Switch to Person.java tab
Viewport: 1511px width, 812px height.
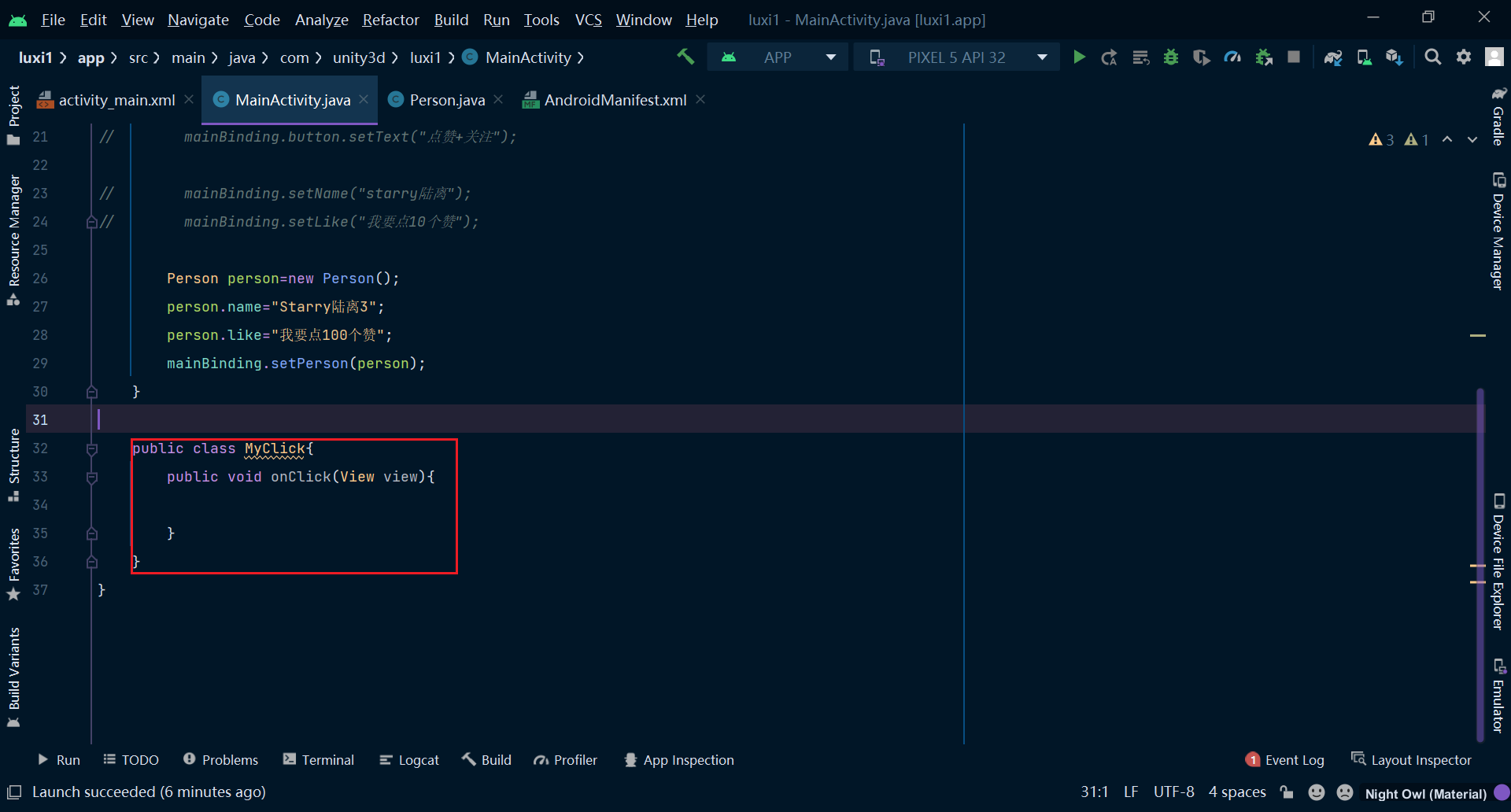(447, 100)
